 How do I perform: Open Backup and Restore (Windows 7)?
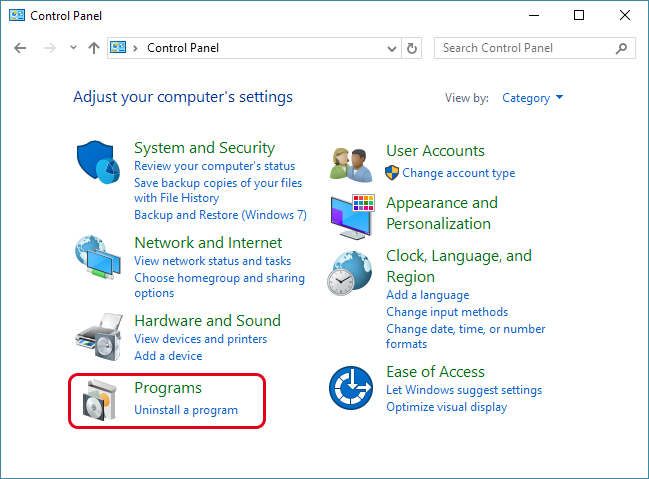coord(220,215)
